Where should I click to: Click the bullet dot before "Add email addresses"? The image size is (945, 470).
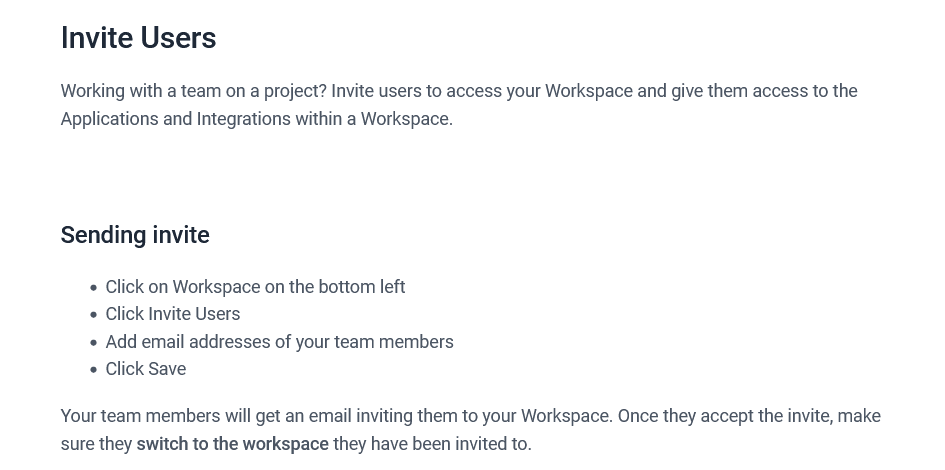(x=94, y=343)
